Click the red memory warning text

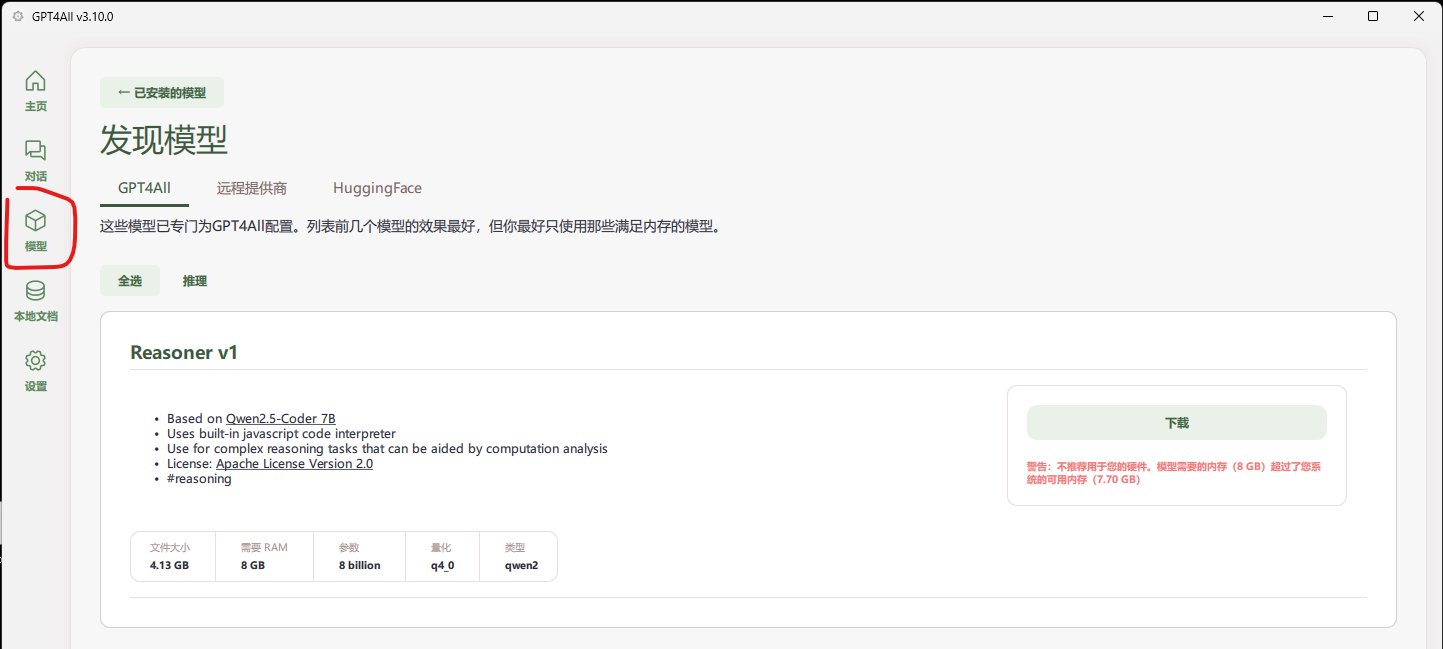pyautogui.click(x=1174, y=473)
